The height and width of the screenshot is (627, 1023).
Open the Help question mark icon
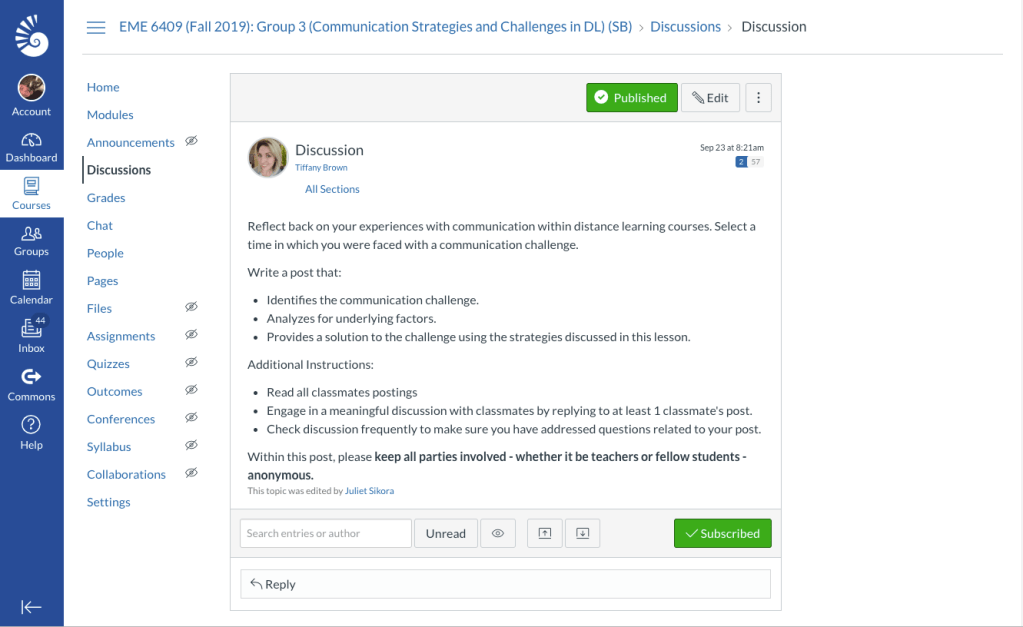click(x=31, y=431)
